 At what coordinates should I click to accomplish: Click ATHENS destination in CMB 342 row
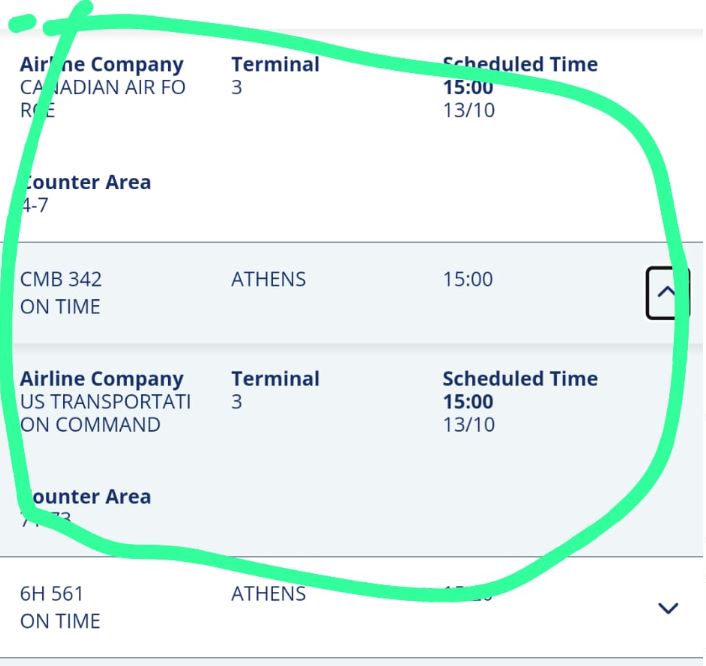click(x=268, y=279)
